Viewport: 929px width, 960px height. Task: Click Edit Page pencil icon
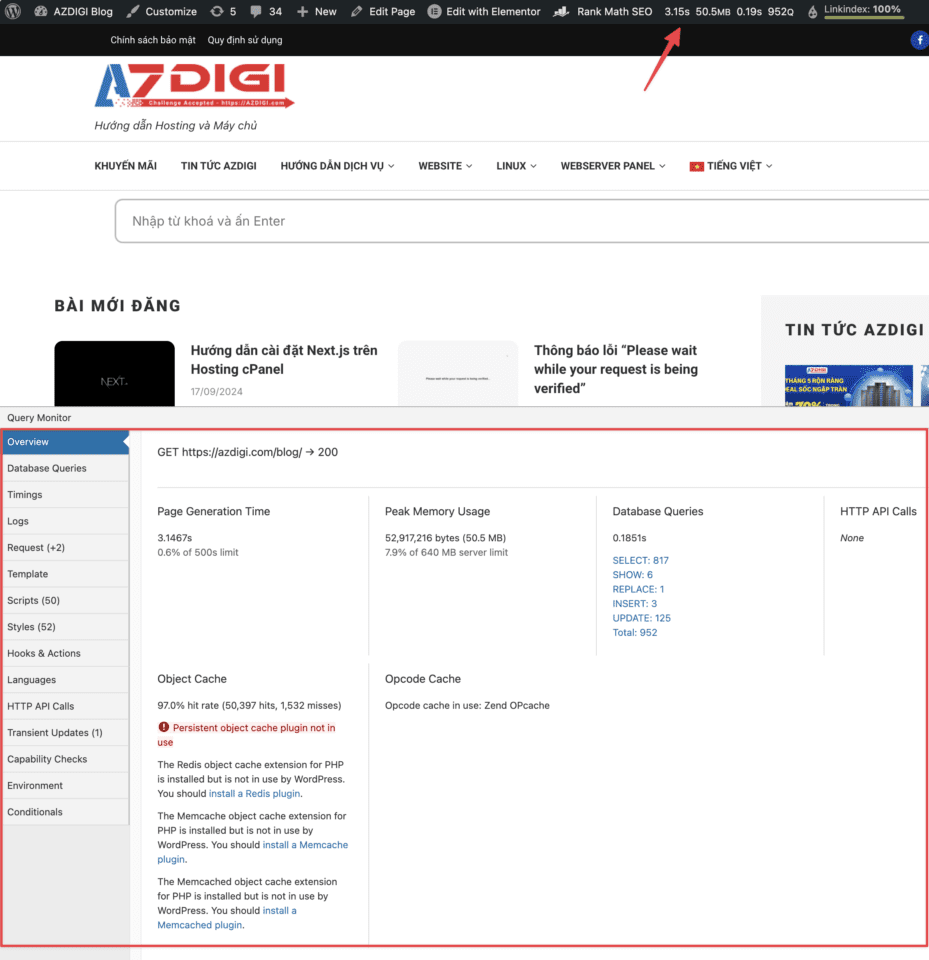click(357, 11)
